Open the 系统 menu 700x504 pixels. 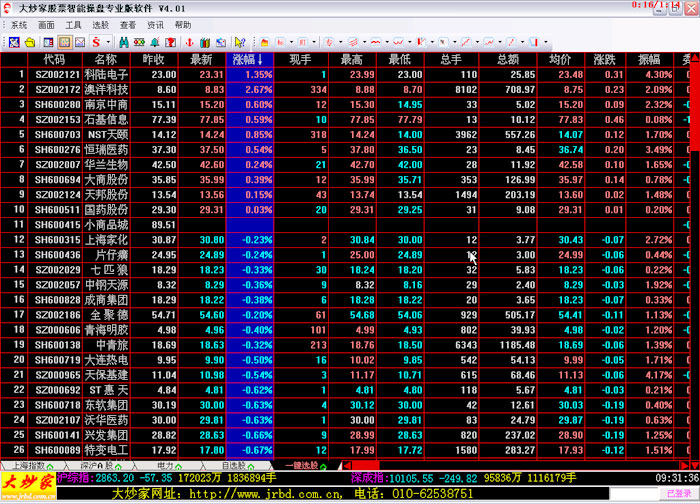pos(19,25)
